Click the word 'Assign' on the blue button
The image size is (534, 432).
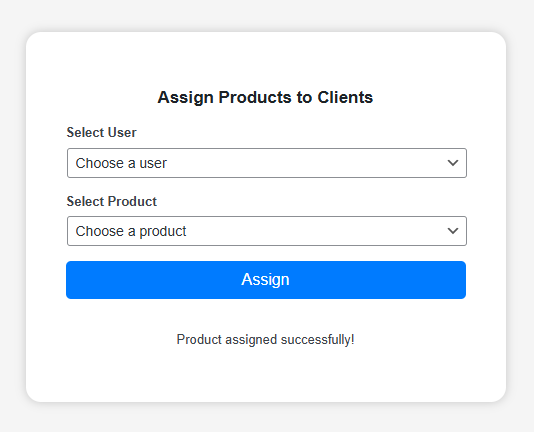click(x=265, y=280)
